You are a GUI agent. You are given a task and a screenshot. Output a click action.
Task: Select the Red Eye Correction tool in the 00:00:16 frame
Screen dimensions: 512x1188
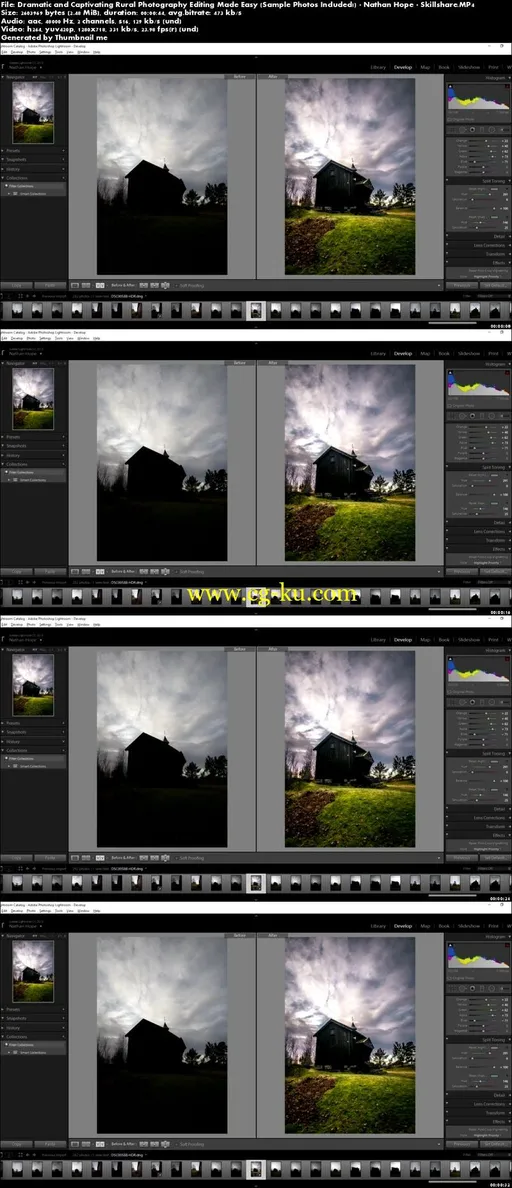coord(472,416)
